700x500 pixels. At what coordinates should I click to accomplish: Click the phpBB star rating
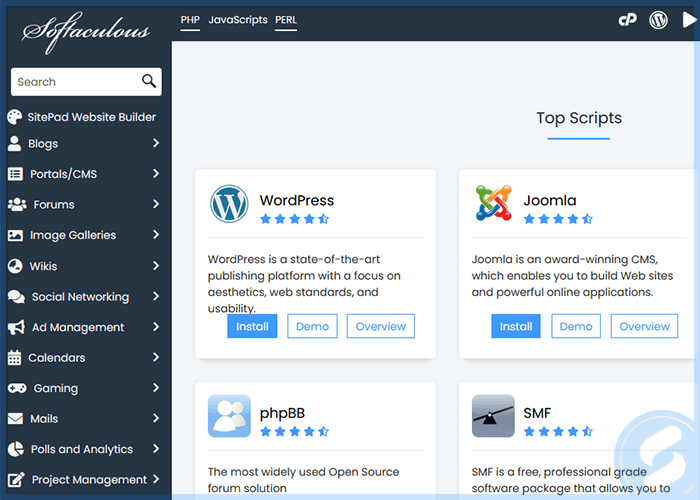coord(295,431)
